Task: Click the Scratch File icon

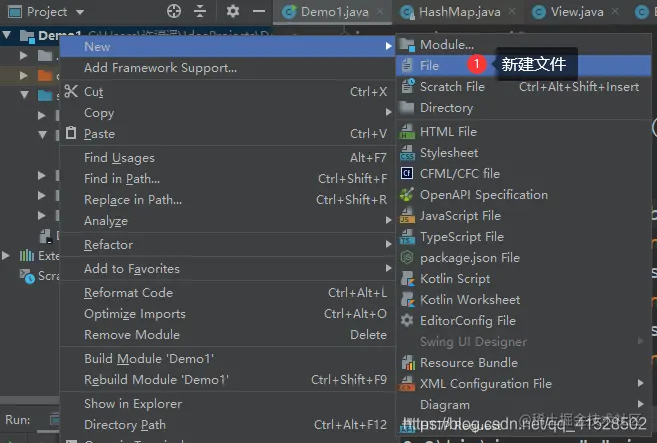Action: tap(407, 86)
